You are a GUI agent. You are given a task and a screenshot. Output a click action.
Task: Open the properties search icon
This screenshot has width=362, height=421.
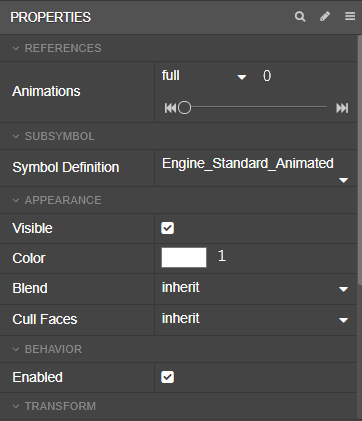pyautogui.click(x=300, y=17)
